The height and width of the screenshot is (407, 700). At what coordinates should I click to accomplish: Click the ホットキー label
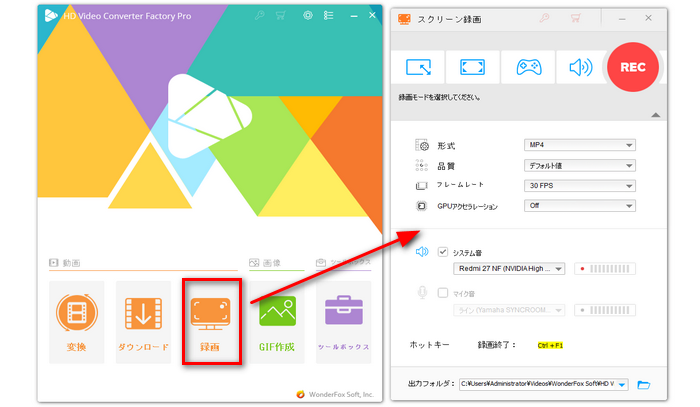[429, 345]
